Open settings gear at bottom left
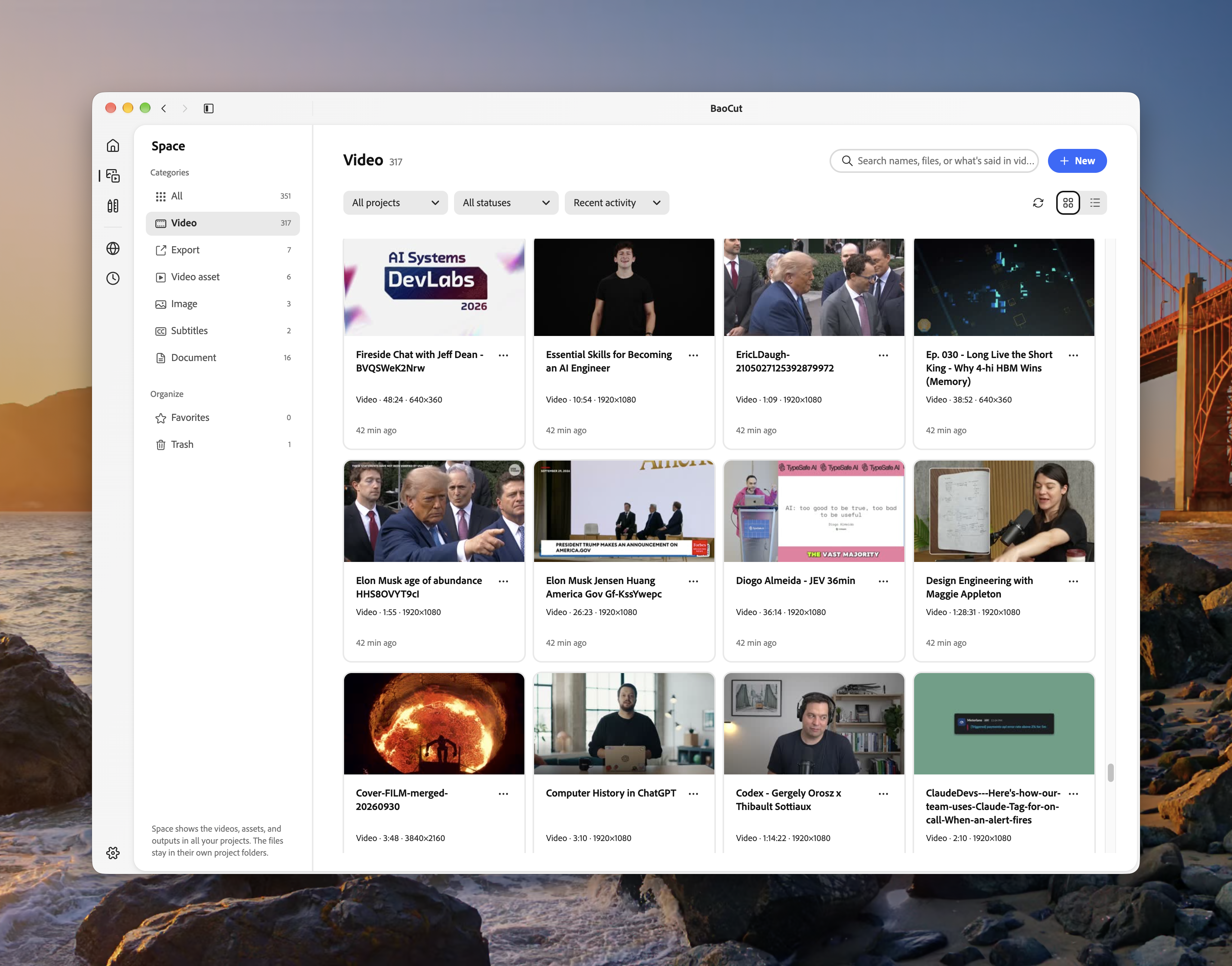 [113, 853]
